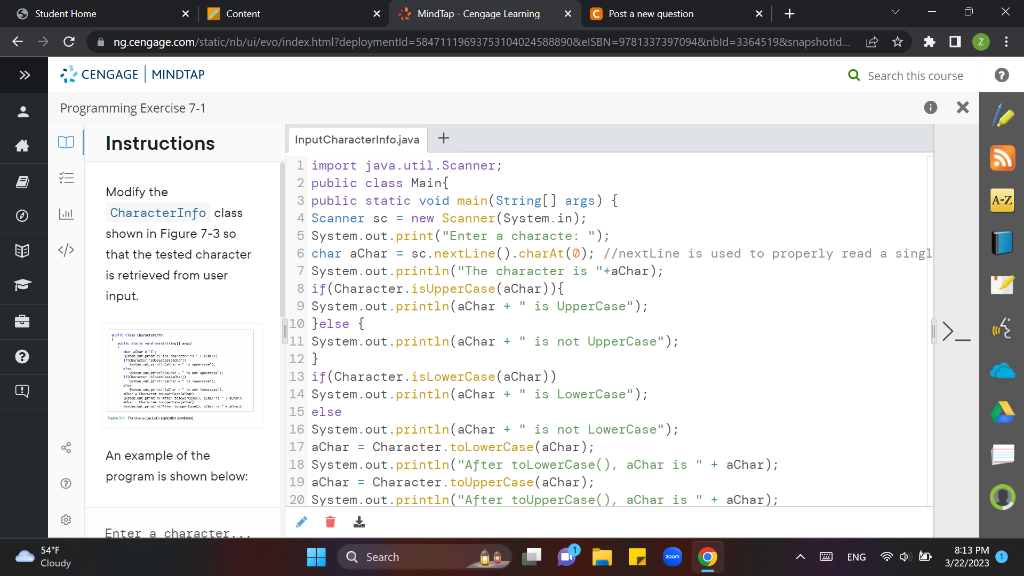1024x576 pixels.
Task: Open the RSS feed app on the right sidebar
Action: 1002,157
